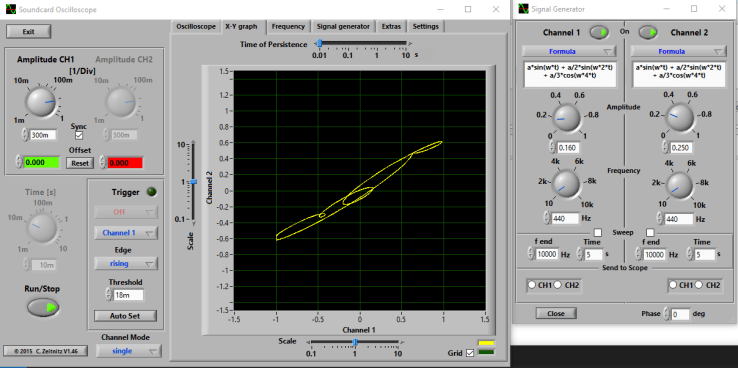This screenshot has width=738, height=368.
Task: Open the Settings tab
Action: [425, 26]
